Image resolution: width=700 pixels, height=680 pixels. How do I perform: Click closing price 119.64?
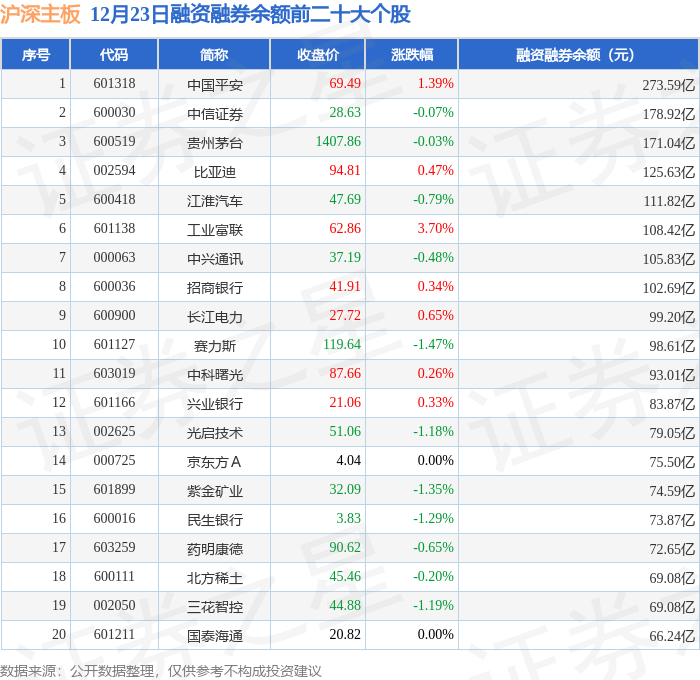click(x=342, y=345)
